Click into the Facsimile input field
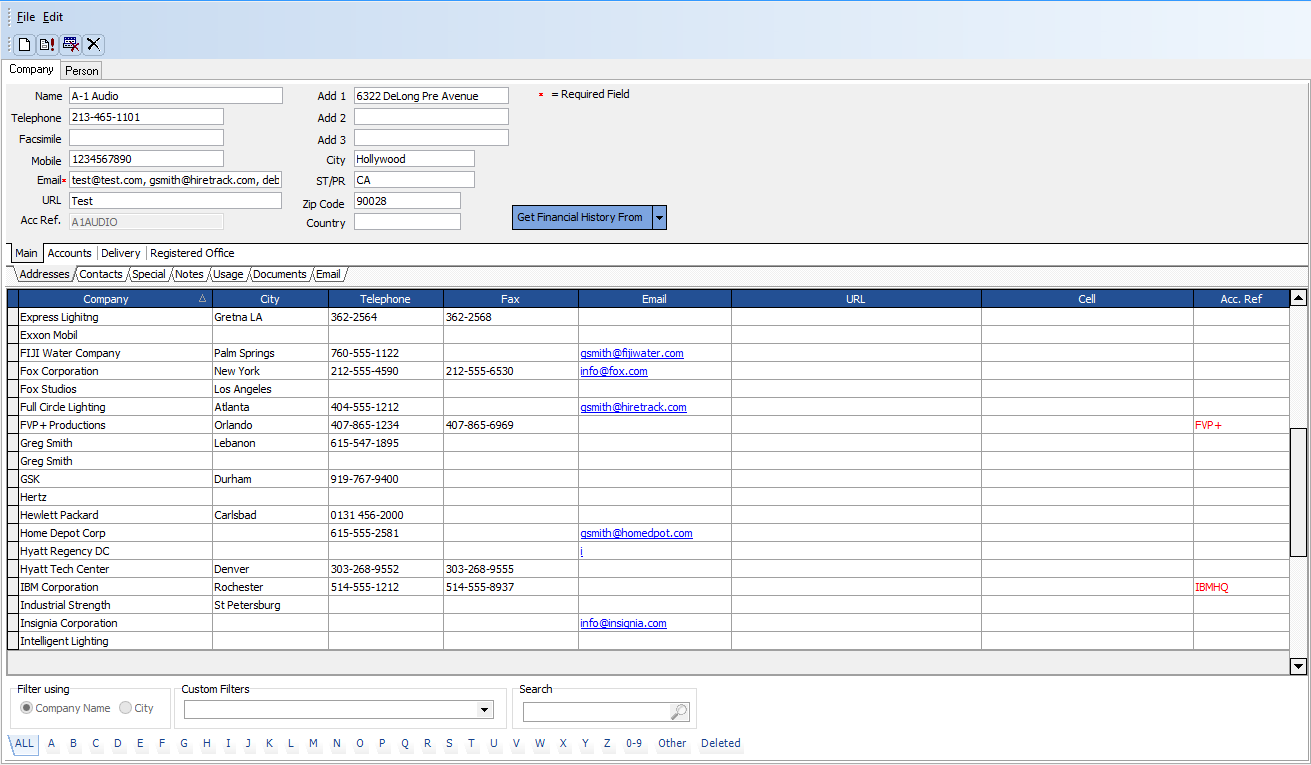 pyautogui.click(x=146, y=138)
